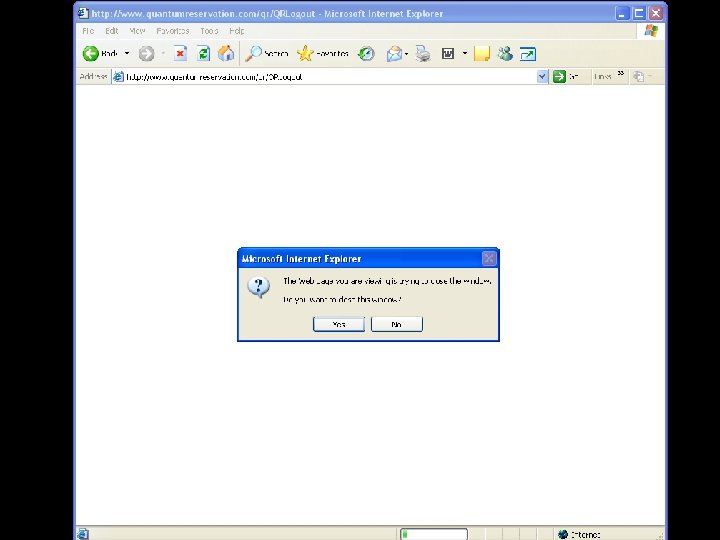Open the Messenger people icon
The image size is (720, 540).
tap(505, 54)
